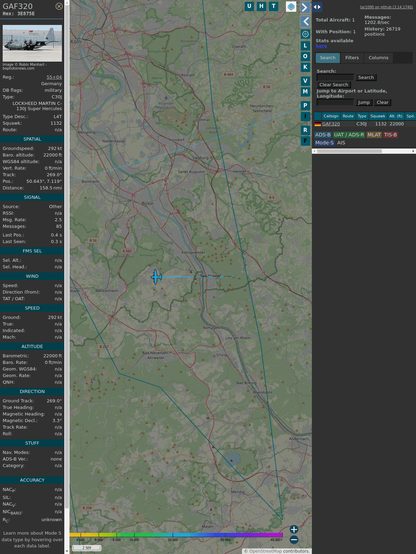Expand sidebar with right chevron button
The image size is (416, 554).
305,7
